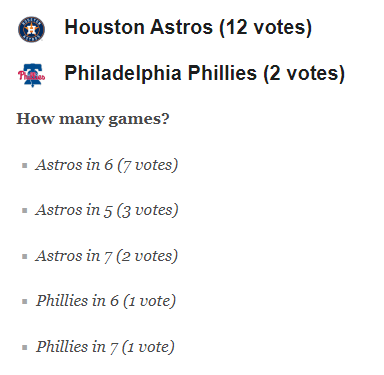
Task: Click the bullet marker beside Astros in 5
Action: click(x=24, y=211)
